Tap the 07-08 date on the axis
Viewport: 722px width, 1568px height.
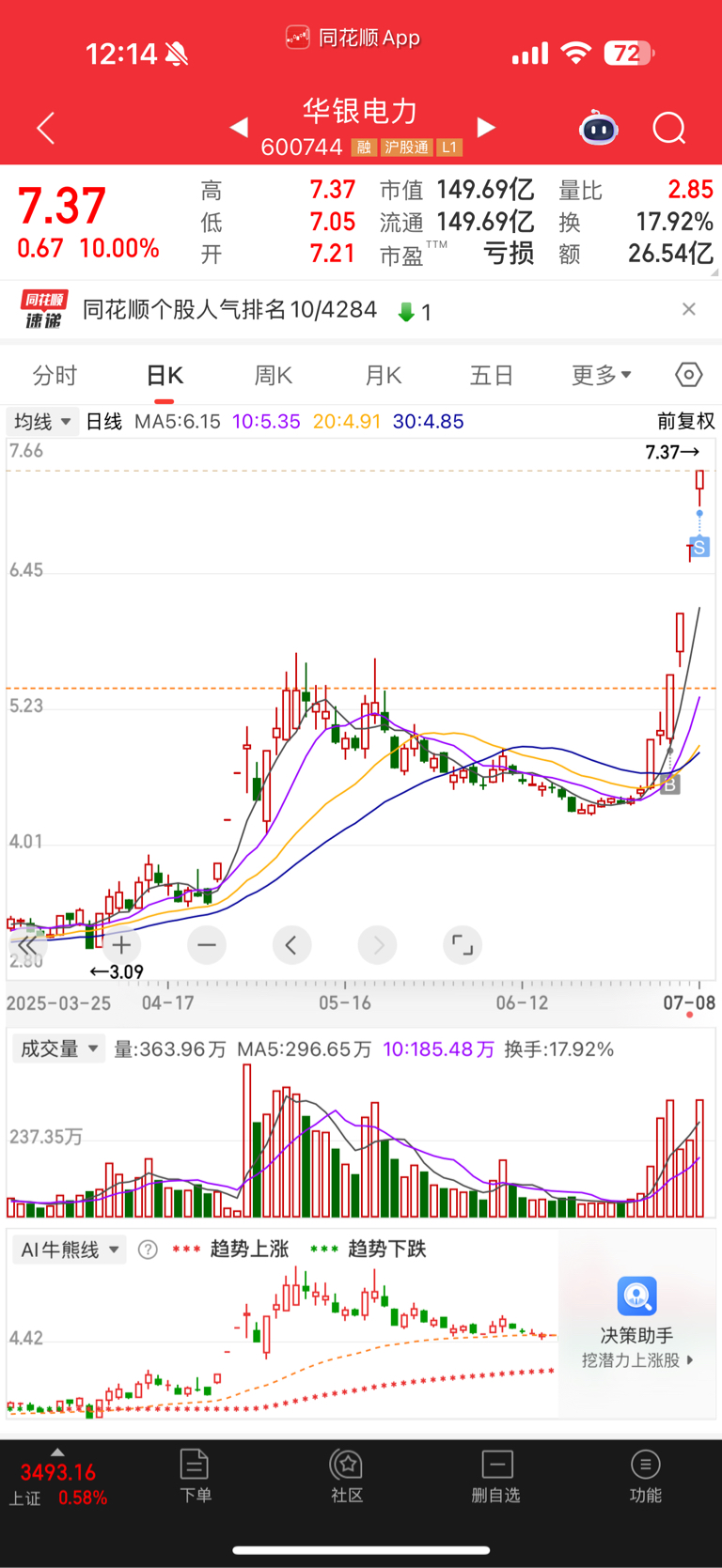(x=689, y=1002)
